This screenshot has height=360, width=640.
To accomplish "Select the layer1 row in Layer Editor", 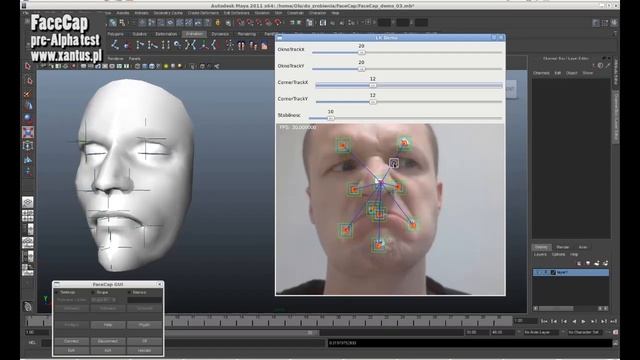I will [x=571, y=272].
